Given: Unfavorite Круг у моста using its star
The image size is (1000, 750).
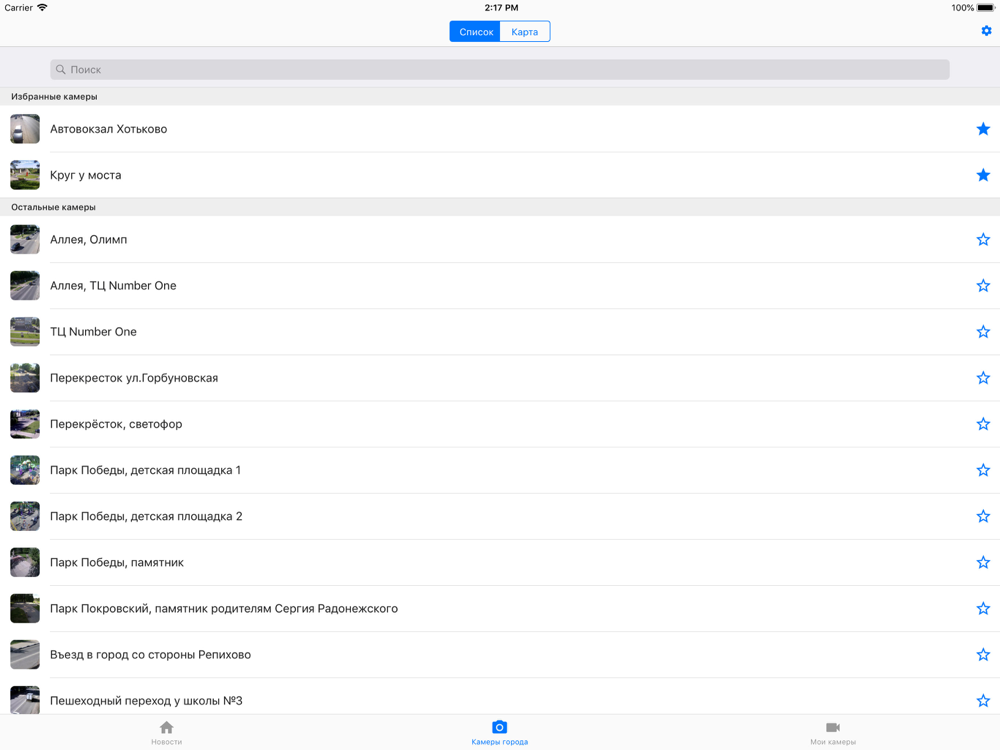Looking at the screenshot, I should coord(983,175).
